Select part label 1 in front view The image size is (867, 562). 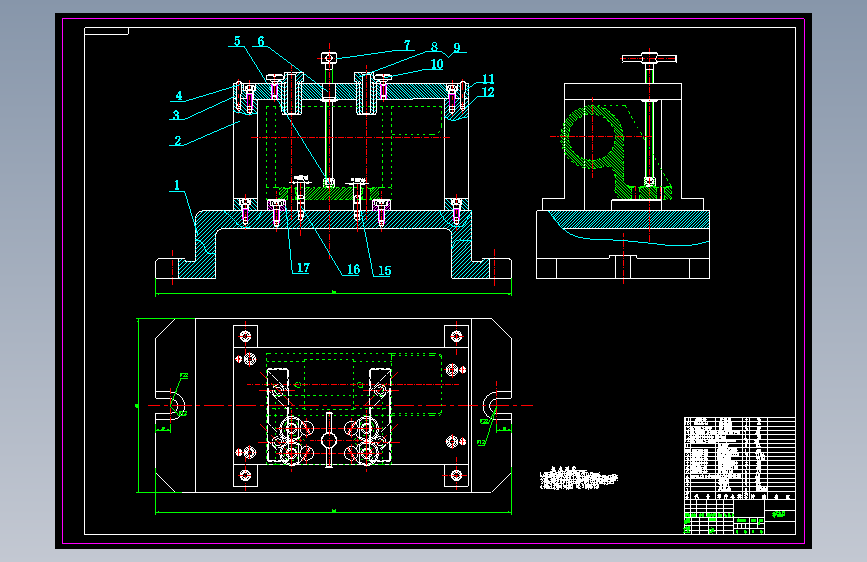pyautogui.click(x=177, y=185)
